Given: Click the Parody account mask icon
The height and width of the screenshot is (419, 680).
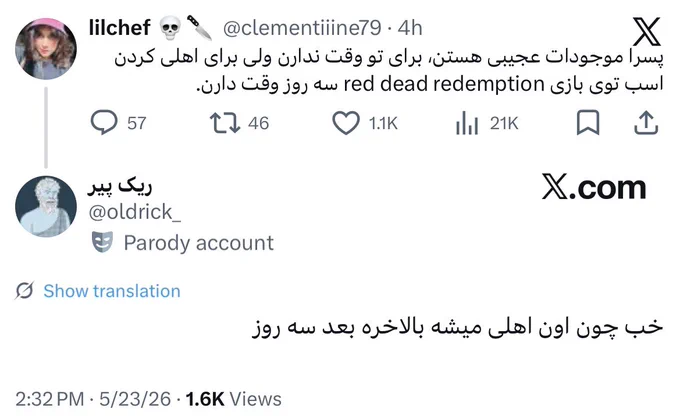Looking at the screenshot, I should (102, 242).
